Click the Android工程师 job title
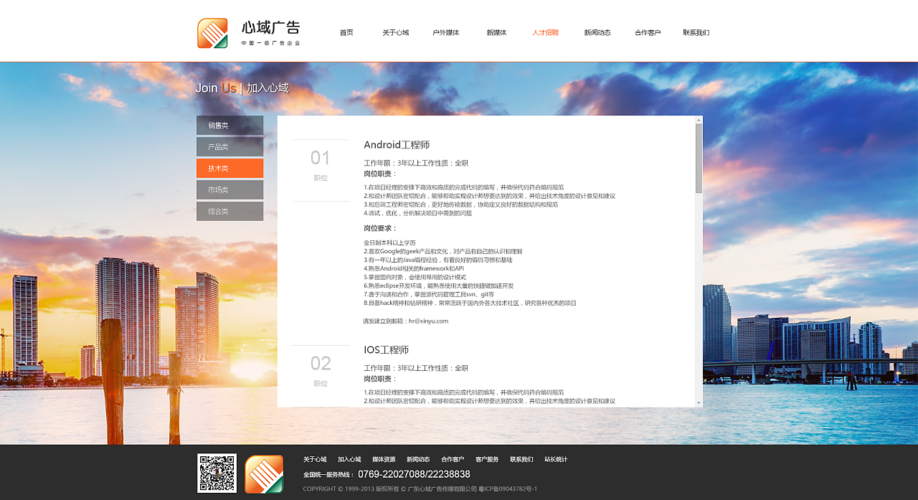This screenshot has width=918, height=500. tap(396, 145)
